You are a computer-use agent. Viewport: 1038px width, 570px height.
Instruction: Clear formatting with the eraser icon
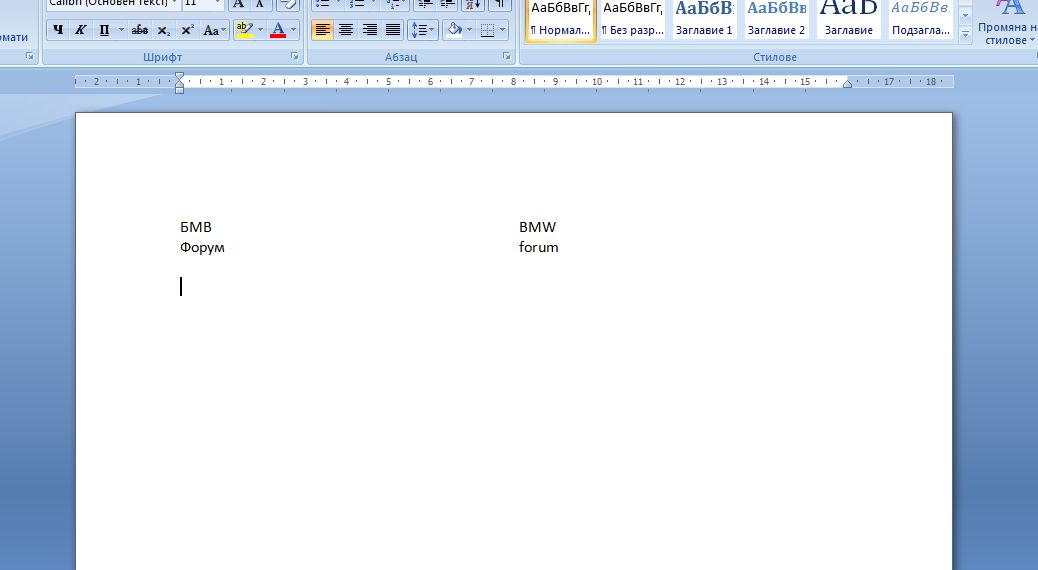(287, 4)
